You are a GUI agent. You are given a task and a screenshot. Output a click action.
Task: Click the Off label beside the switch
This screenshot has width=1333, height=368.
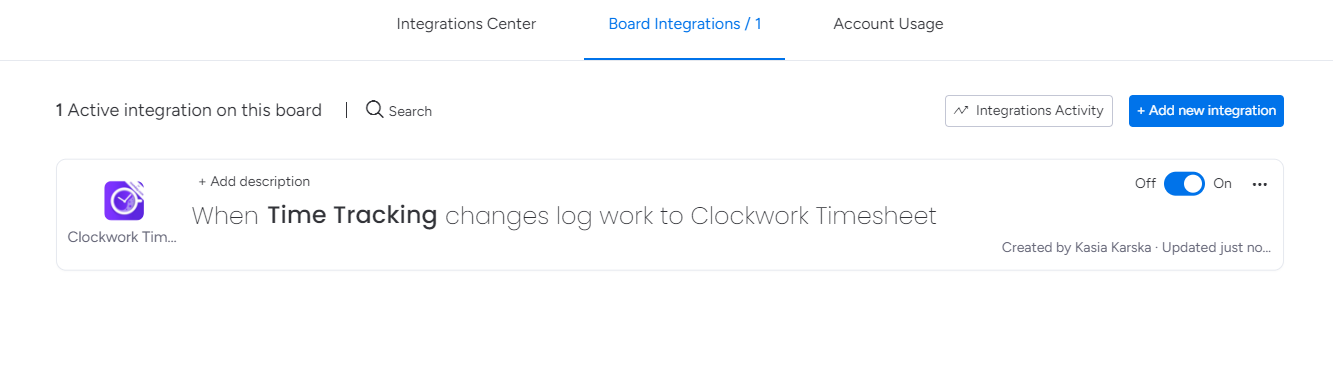[1145, 184]
